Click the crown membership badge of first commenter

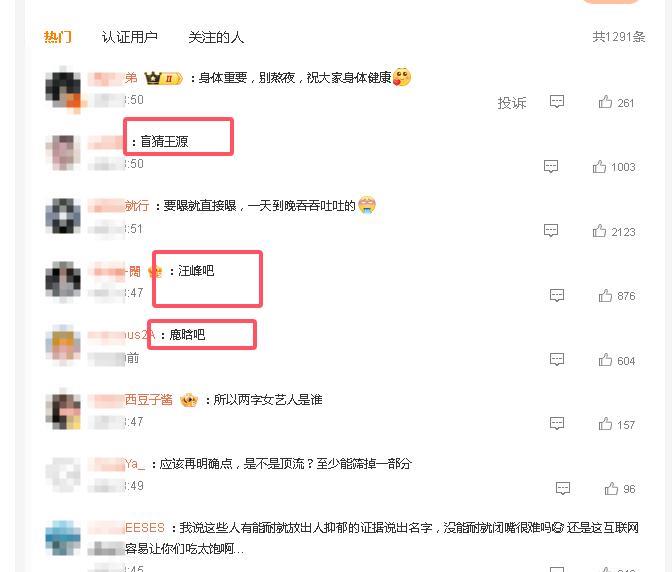164,78
